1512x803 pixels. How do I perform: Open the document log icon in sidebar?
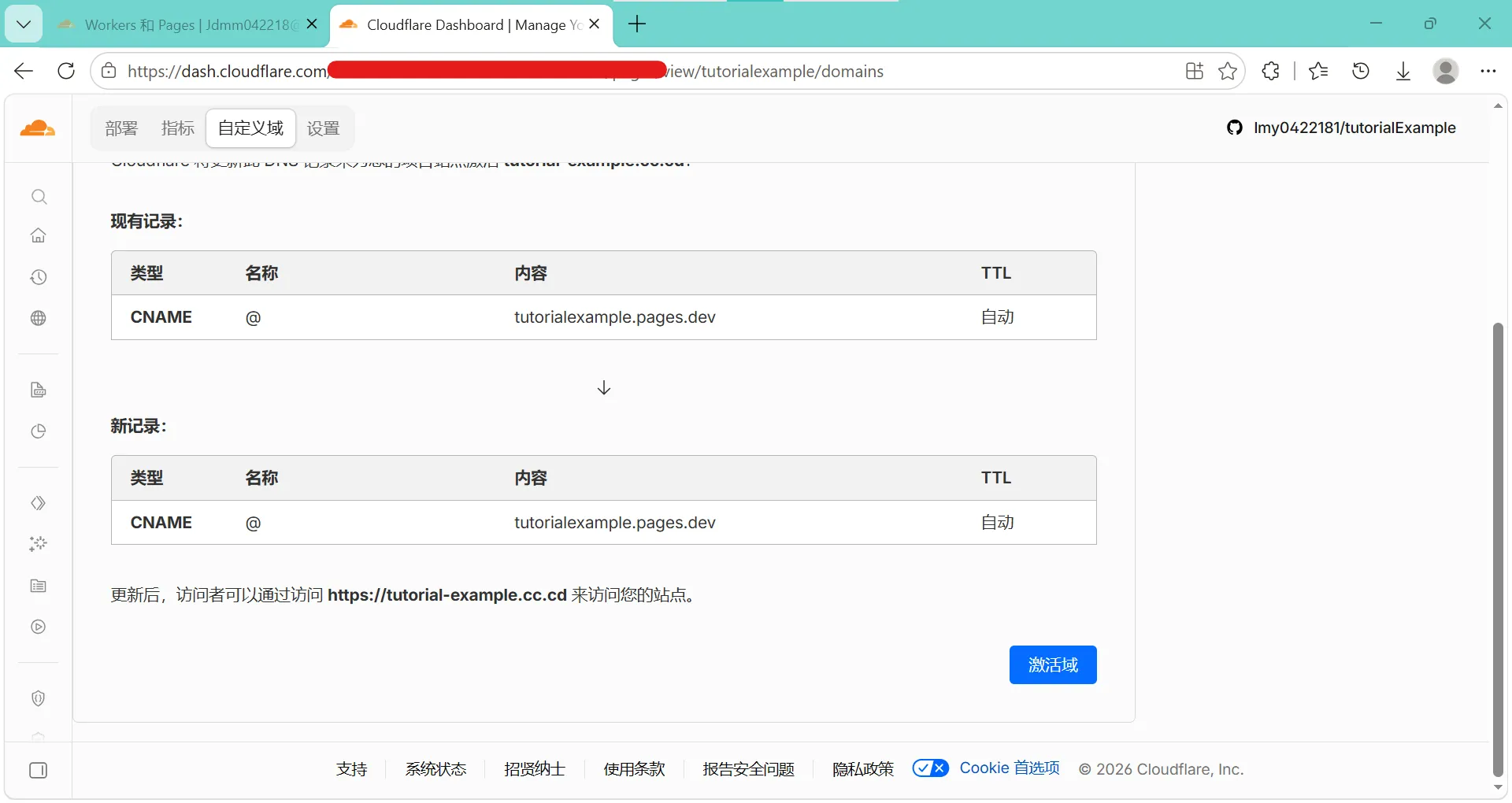pos(39,390)
